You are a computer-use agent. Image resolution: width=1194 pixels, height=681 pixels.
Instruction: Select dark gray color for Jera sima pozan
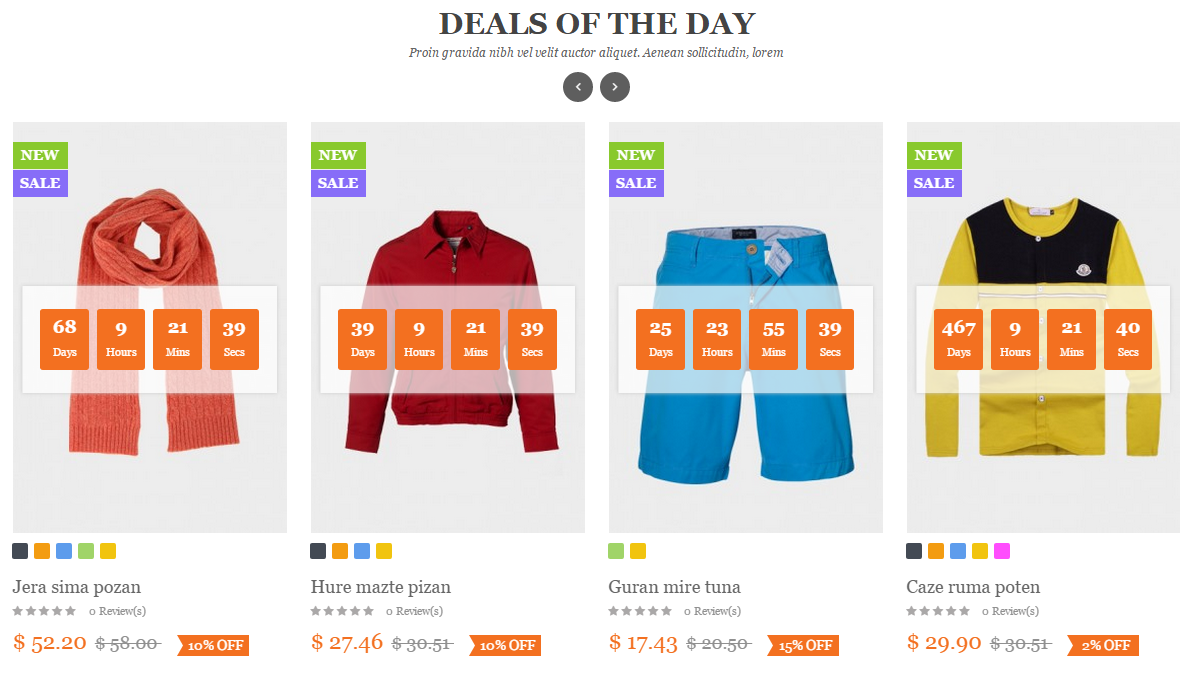tap(20, 551)
